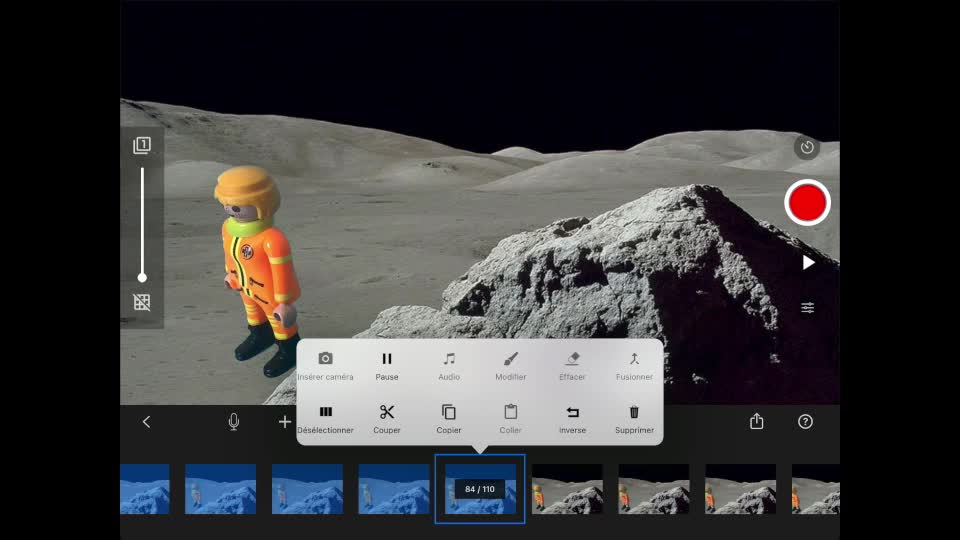960x540 pixels.
Task: Click the Insérer caméra icon
Action: click(325, 359)
